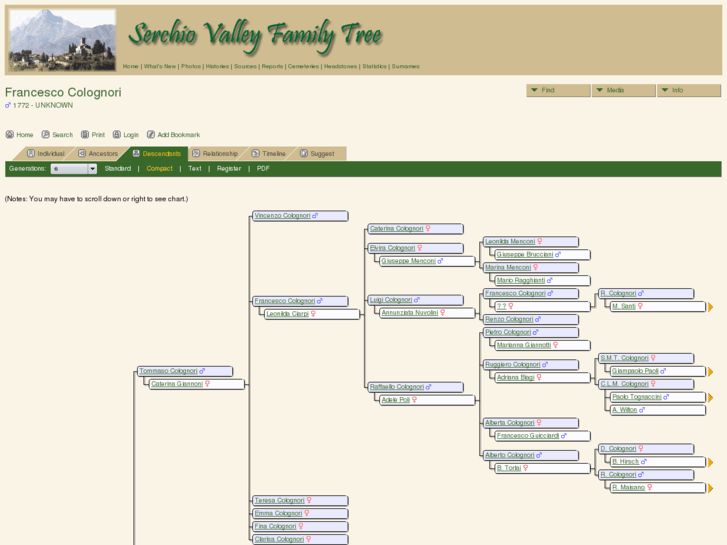The image size is (727, 545).
Task: Open Leonilda Menconi's record
Action: coord(510,242)
